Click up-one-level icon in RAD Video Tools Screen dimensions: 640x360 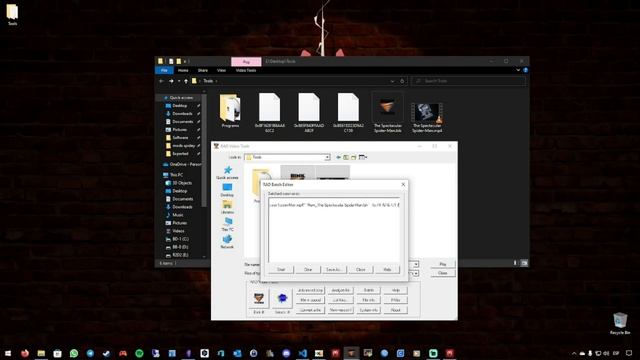[346, 157]
